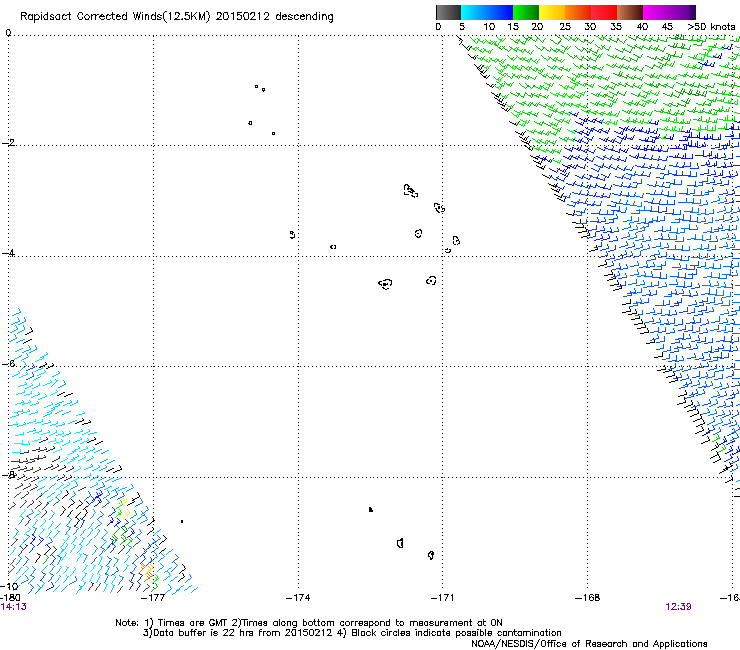Click the yellow wind barbs in the southwest swath
This screenshot has height=650, width=740.
click(124, 507)
